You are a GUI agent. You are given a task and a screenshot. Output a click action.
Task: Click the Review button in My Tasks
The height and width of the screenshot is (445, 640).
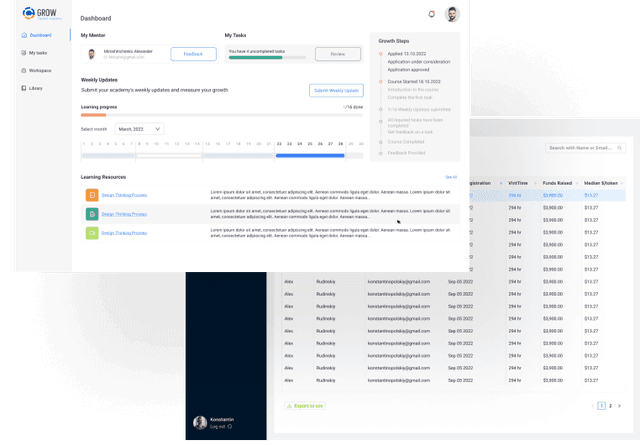point(337,54)
